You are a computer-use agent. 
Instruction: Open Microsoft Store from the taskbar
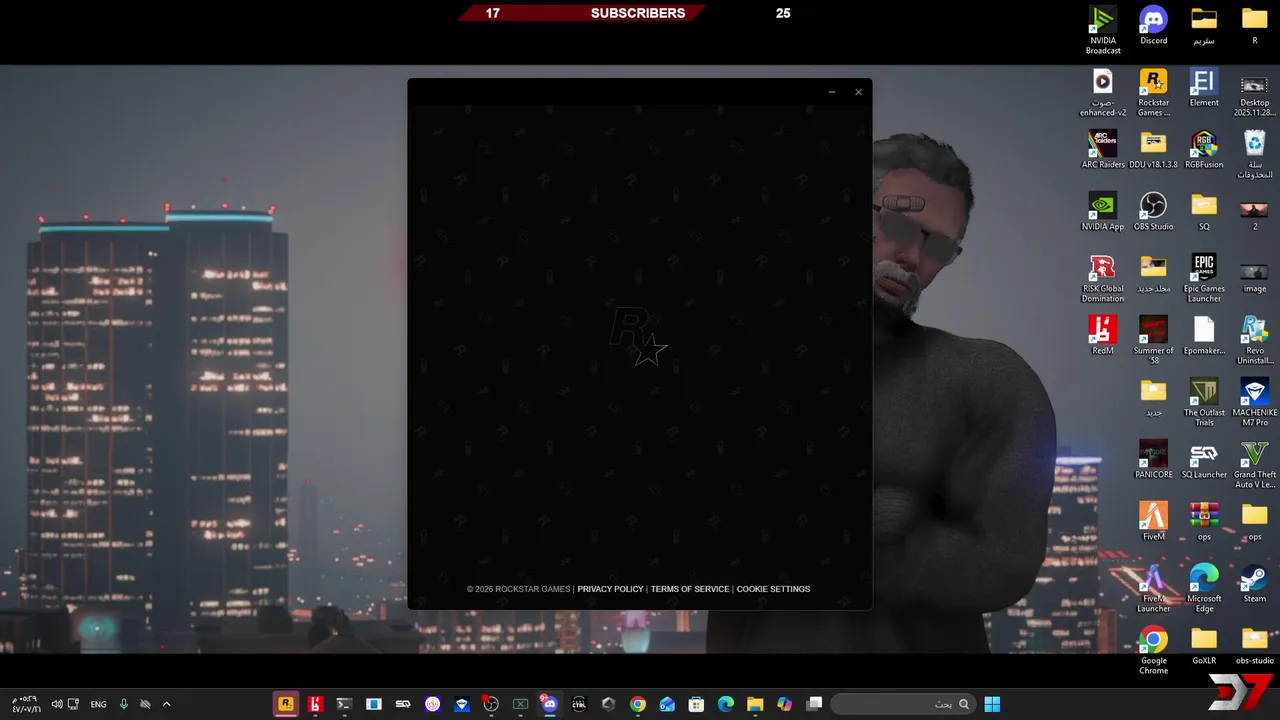pos(696,704)
